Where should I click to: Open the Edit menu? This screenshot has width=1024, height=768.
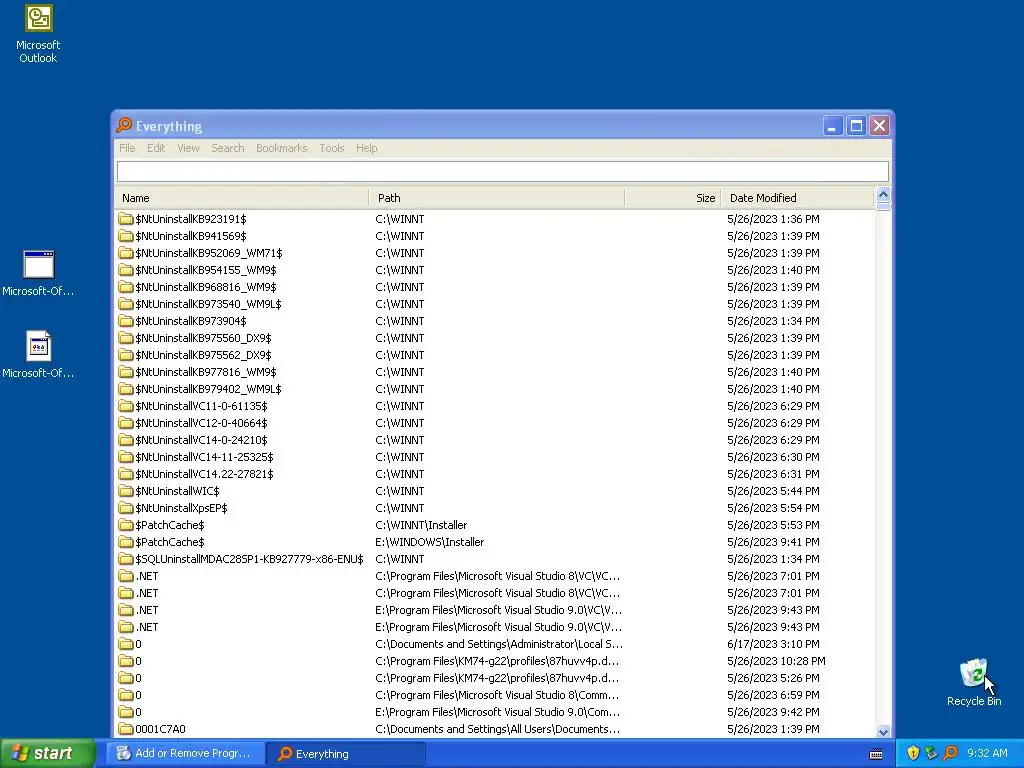(x=155, y=148)
